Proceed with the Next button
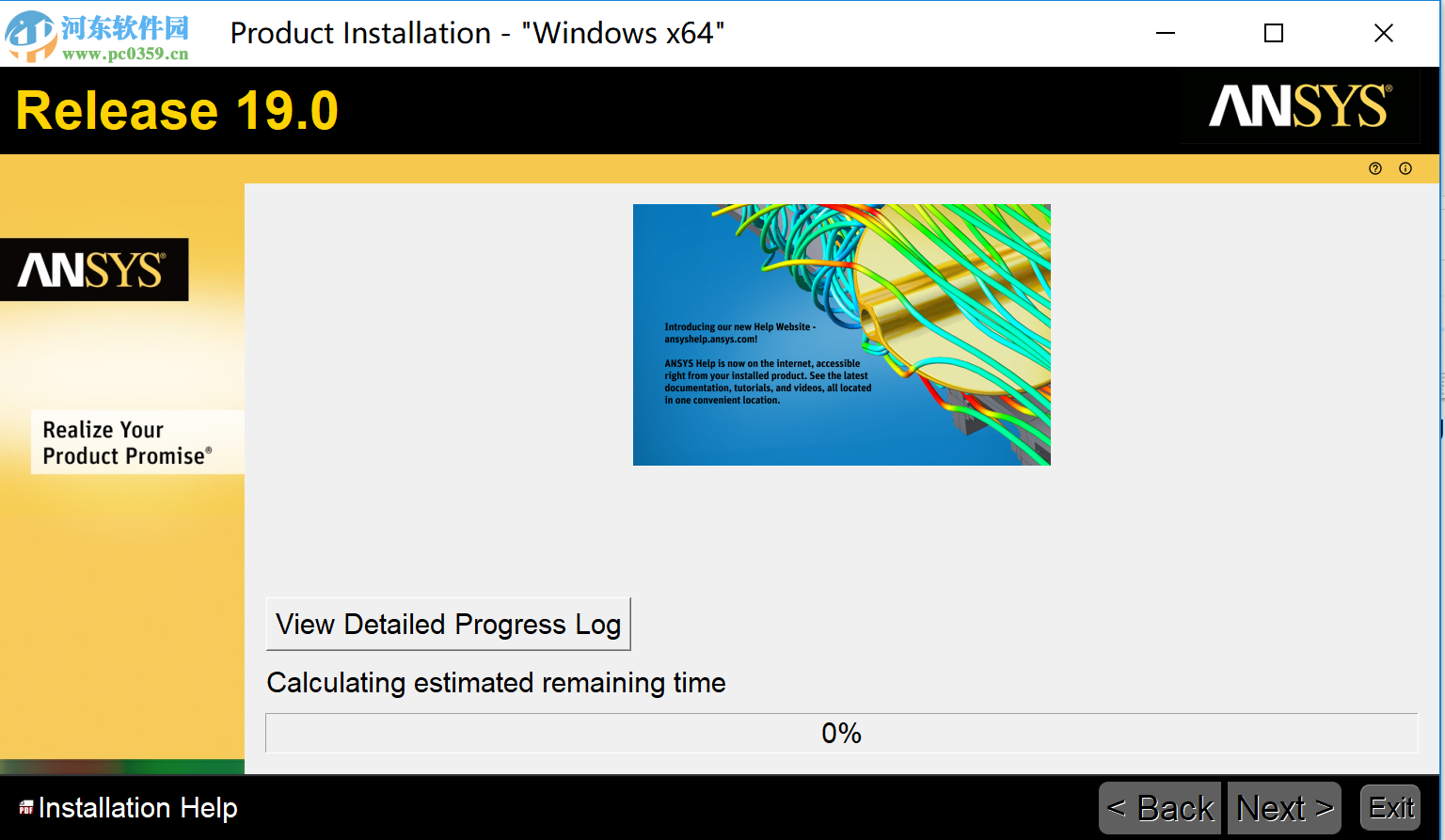This screenshot has width=1445, height=840. coord(1285,808)
